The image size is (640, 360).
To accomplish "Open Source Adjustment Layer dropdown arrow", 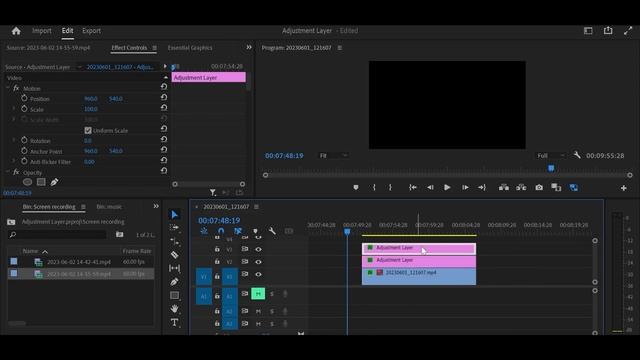I will coord(79,67).
